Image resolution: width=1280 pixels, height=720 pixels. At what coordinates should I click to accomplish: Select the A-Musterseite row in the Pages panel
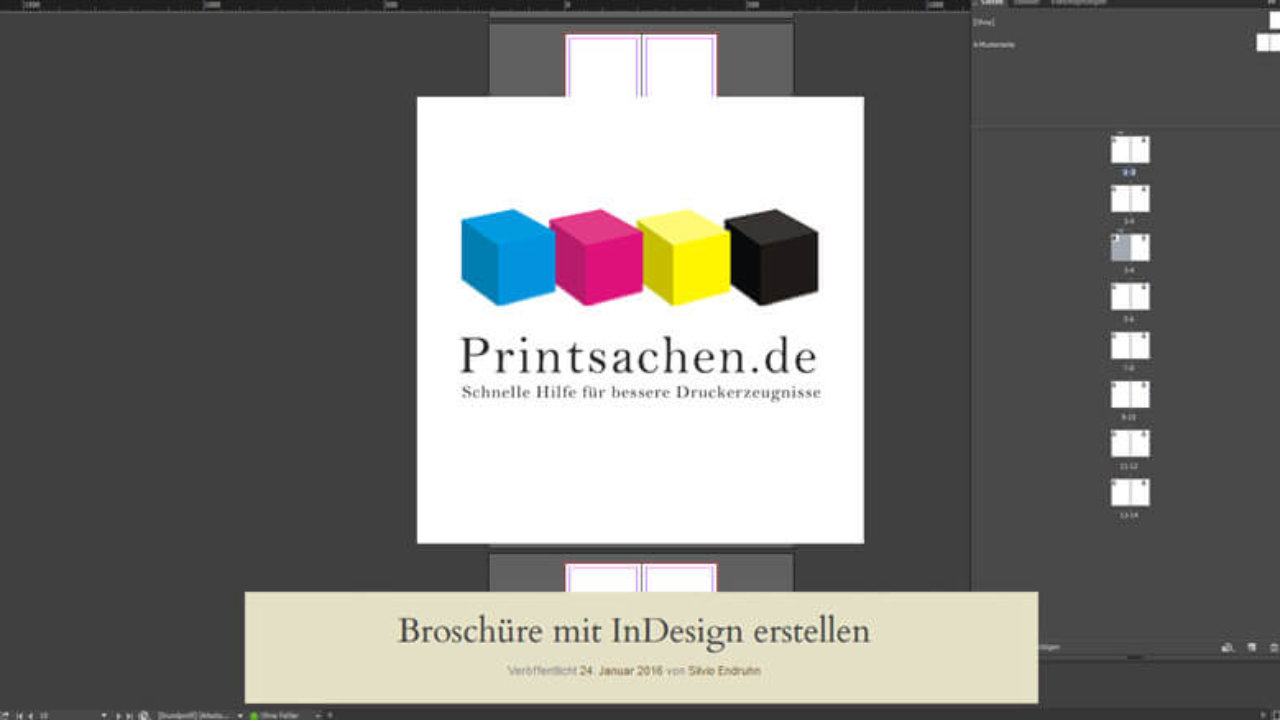pos(1126,44)
